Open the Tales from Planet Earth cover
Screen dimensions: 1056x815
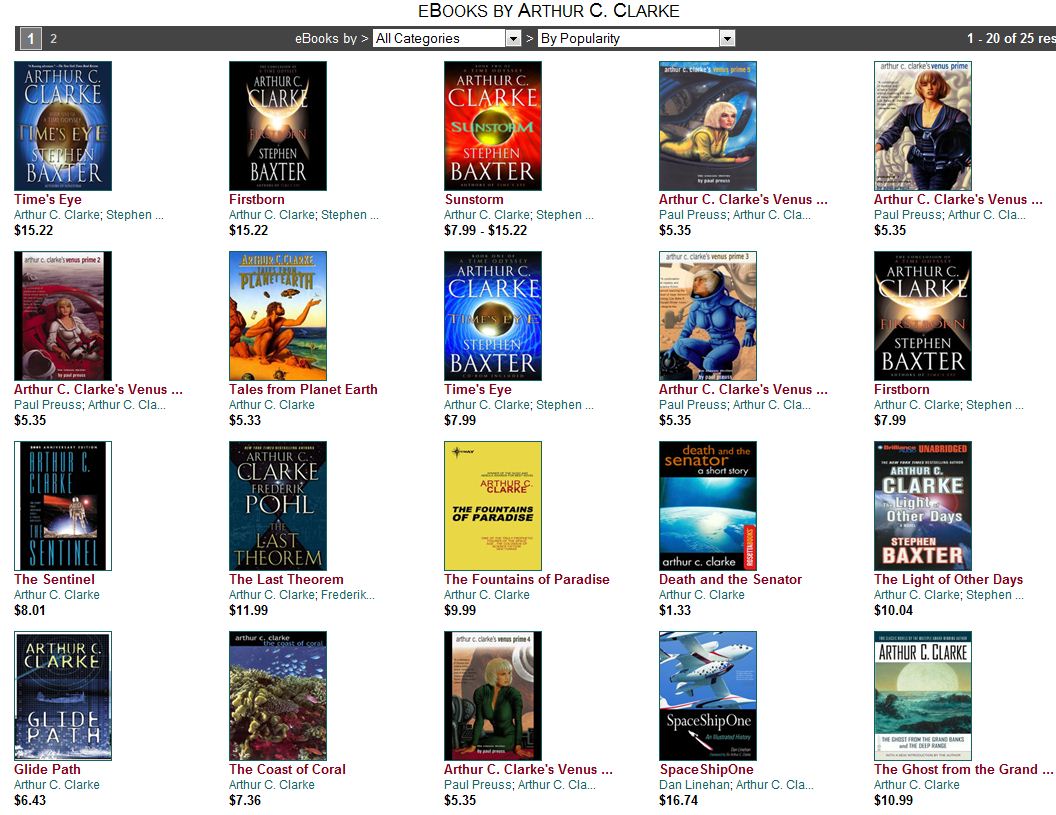[277, 316]
